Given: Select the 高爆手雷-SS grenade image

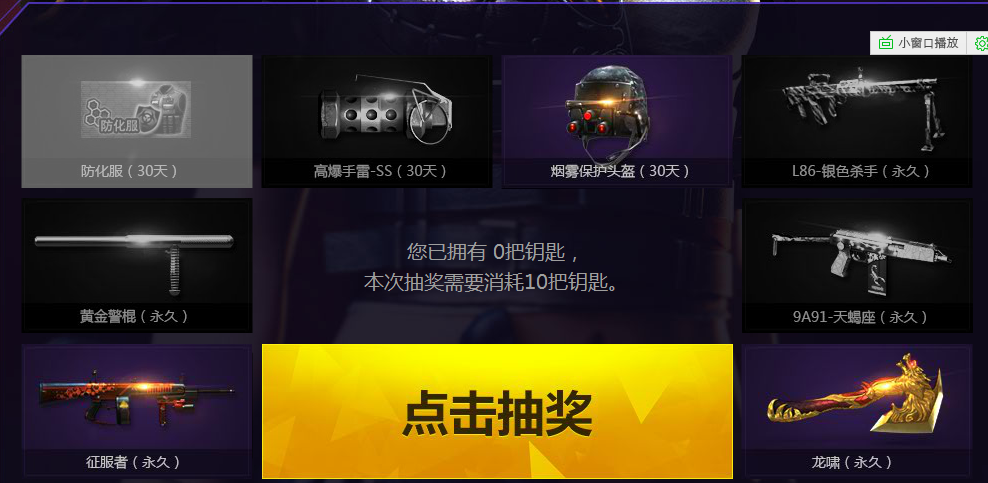Looking at the screenshot, I should pos(385,108).
